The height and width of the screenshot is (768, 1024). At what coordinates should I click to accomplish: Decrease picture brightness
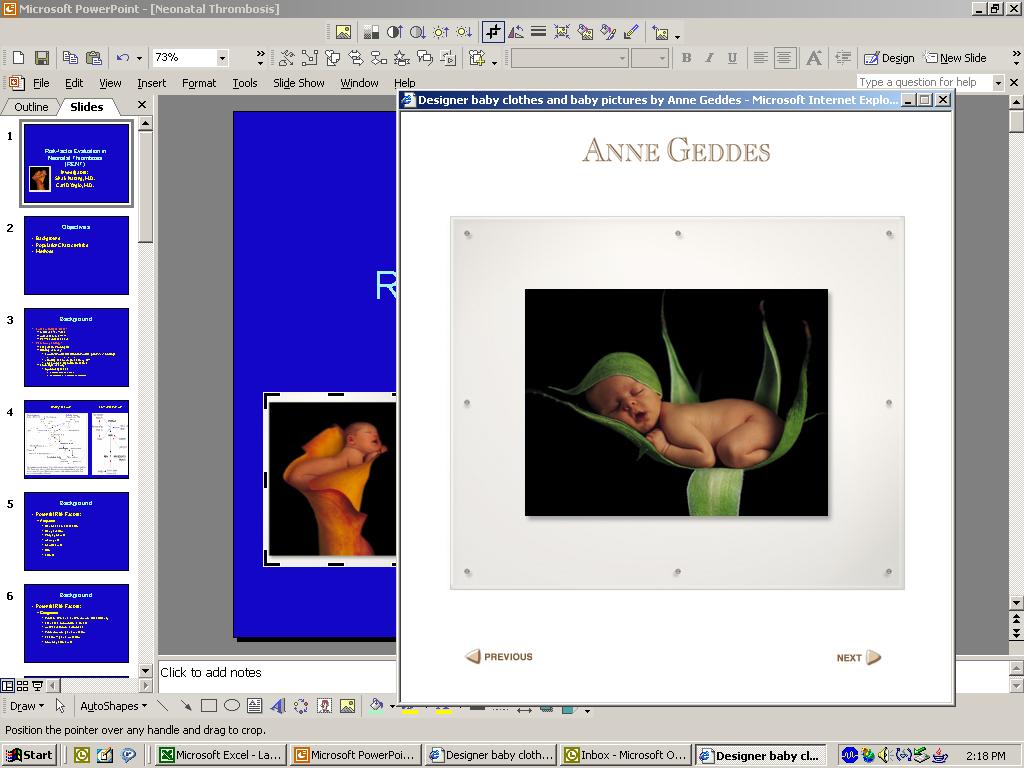click(x=464, y=32)
